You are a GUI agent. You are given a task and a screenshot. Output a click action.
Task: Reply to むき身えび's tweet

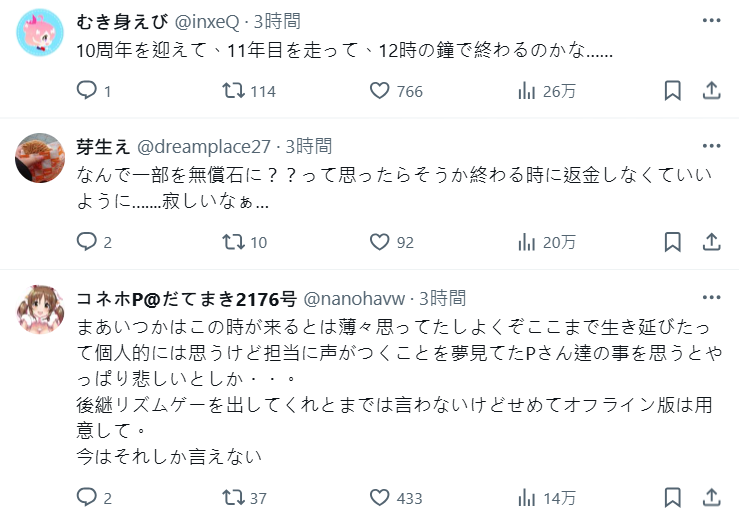click(x=87, y=91)
